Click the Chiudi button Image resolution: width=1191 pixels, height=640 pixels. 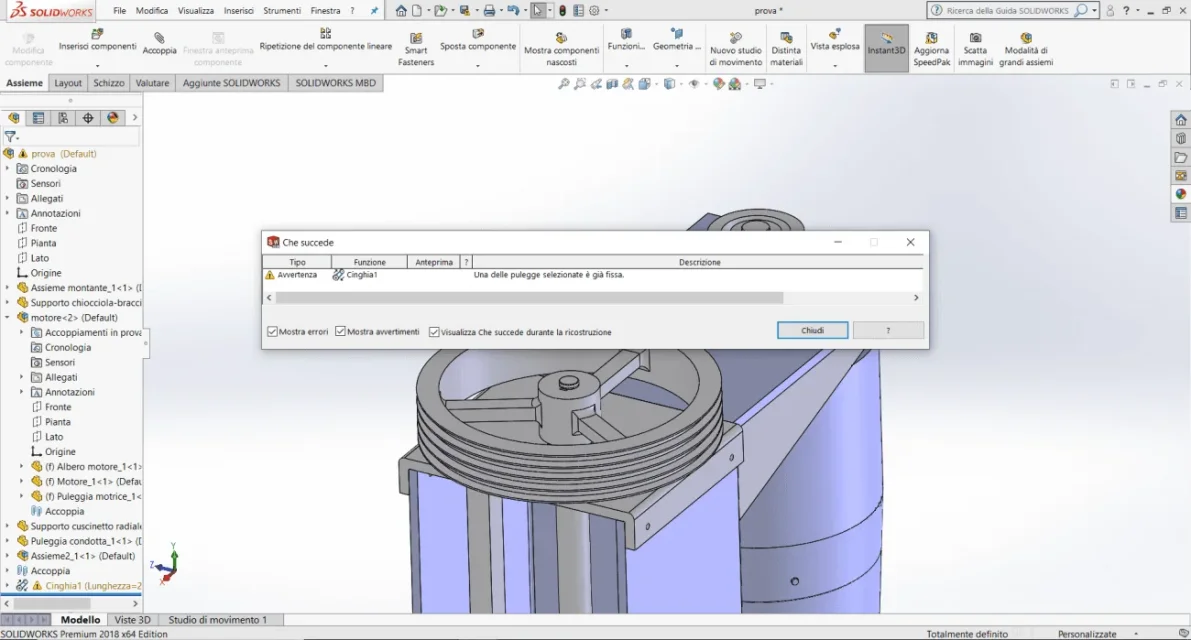click(x=812, y=330)
